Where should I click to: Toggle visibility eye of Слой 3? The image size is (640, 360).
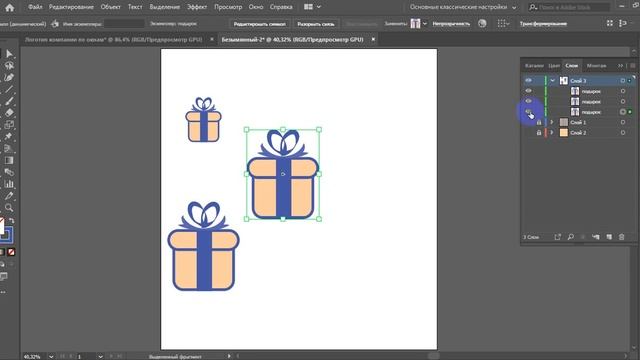tap(529, 81)
